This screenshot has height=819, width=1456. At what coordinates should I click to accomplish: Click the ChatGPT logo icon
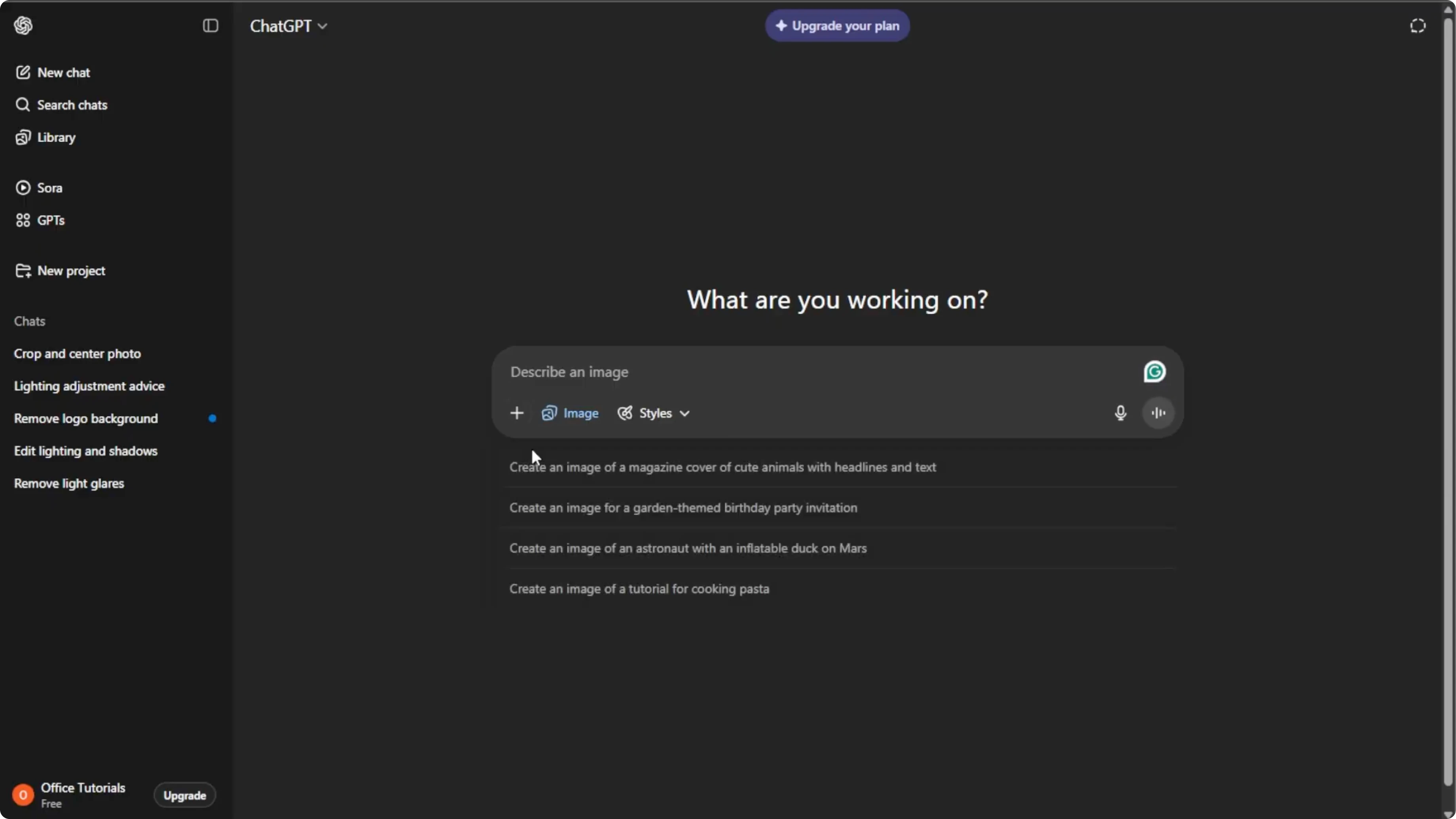point(23,25)
